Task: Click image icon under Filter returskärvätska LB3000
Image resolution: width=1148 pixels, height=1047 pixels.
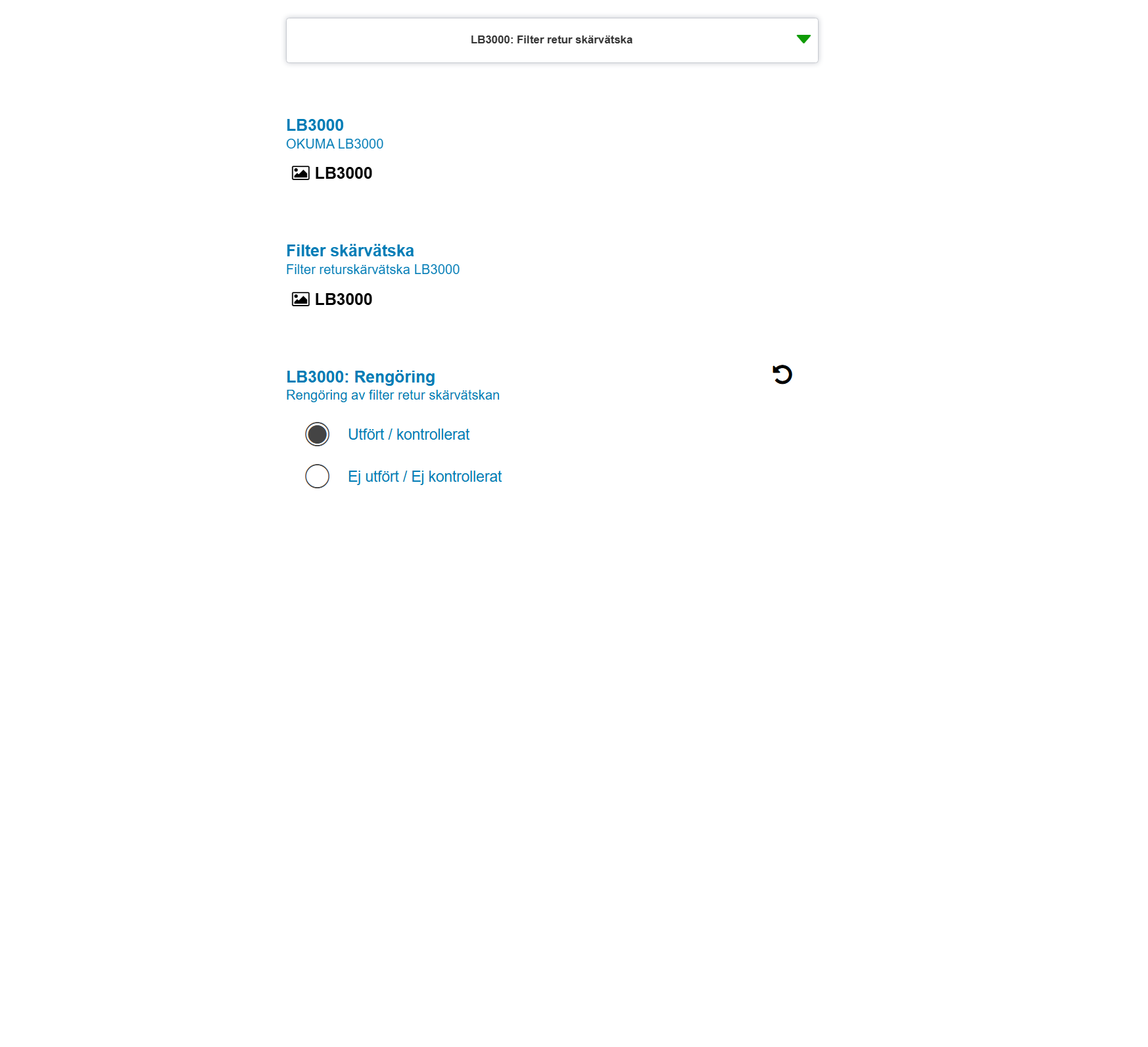Action: coord(300,299)
